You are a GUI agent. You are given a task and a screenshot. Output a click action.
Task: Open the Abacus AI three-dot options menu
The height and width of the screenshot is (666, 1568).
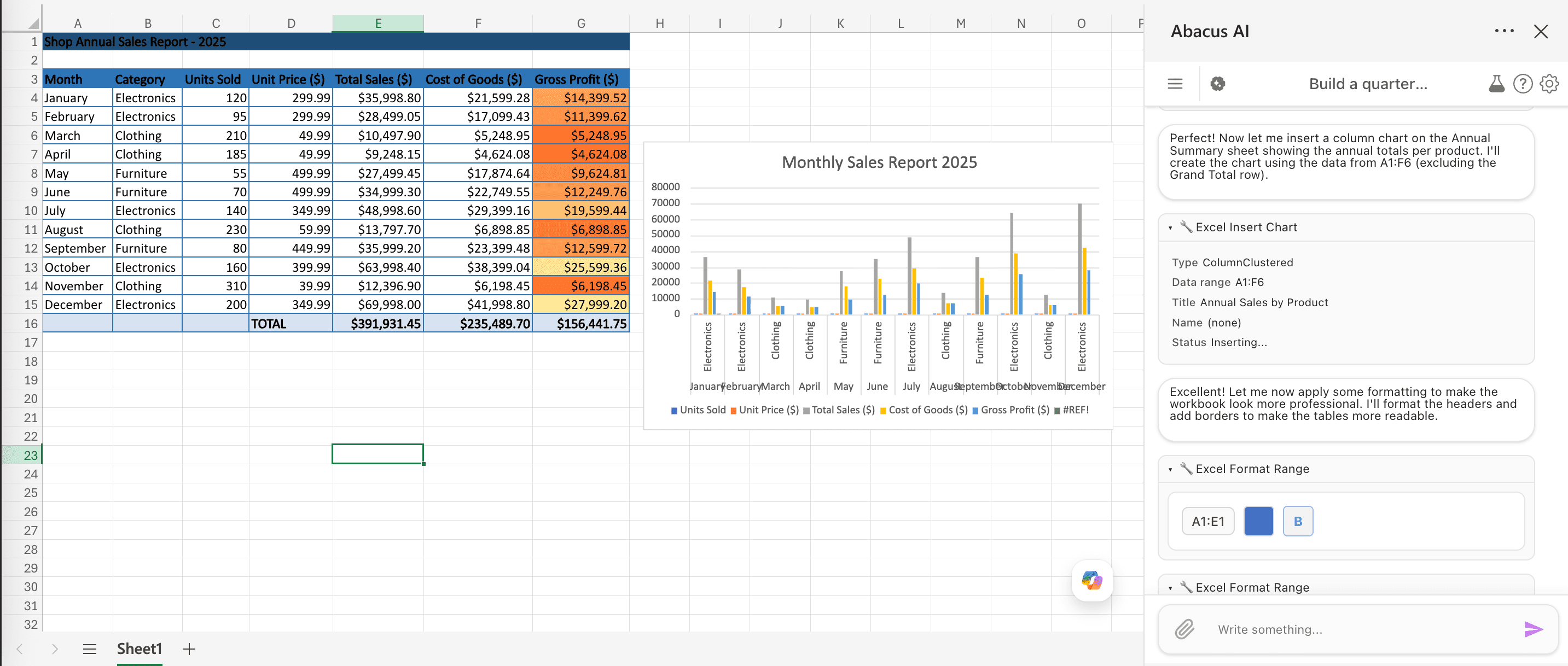click(x=1503, y=31)
